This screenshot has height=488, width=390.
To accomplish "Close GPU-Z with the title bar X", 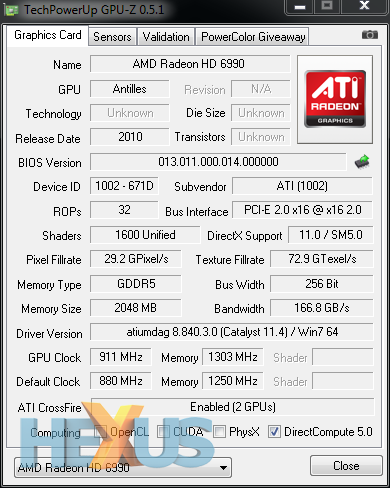I will point(364,6).
